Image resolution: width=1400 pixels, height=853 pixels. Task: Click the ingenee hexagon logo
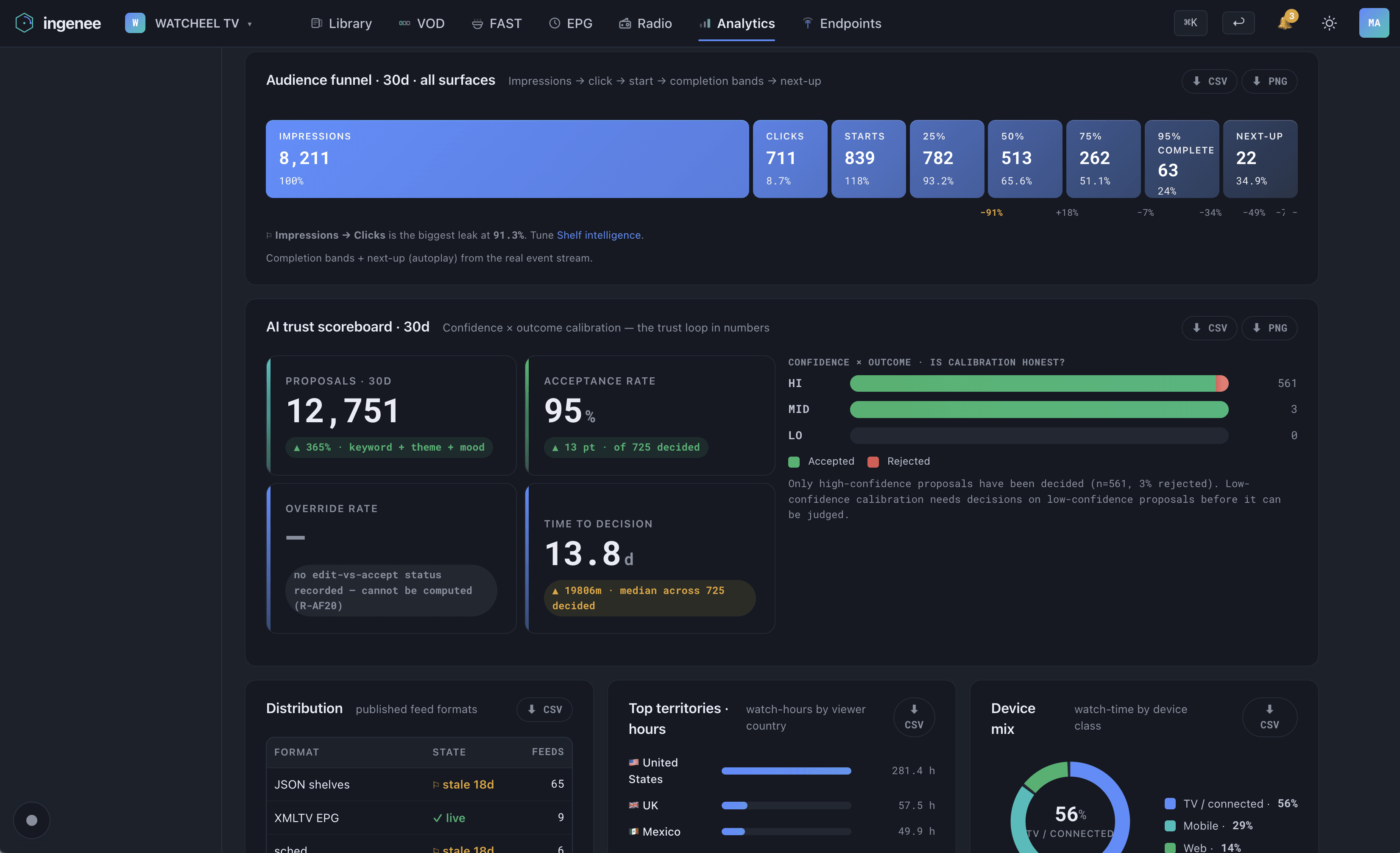25,23
